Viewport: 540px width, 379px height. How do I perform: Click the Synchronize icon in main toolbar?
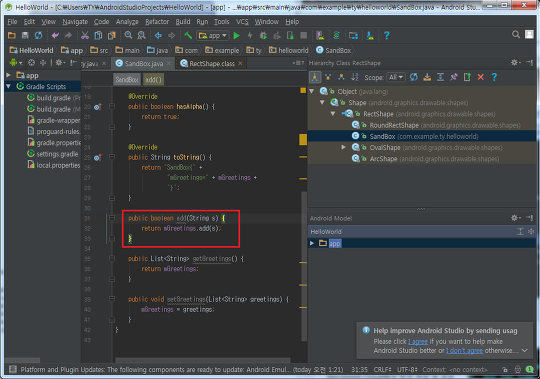click(38, 35)
